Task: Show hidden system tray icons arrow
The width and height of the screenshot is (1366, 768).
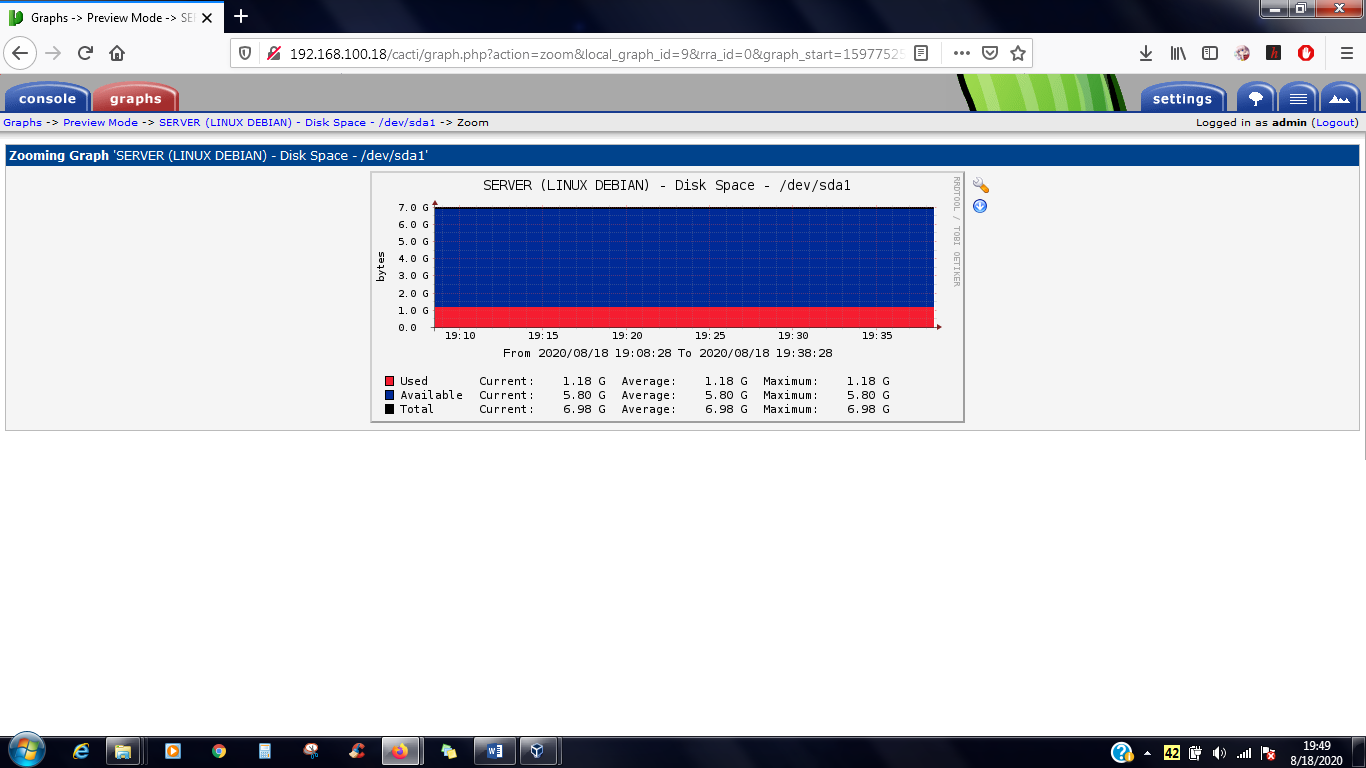Action: 1147,752
